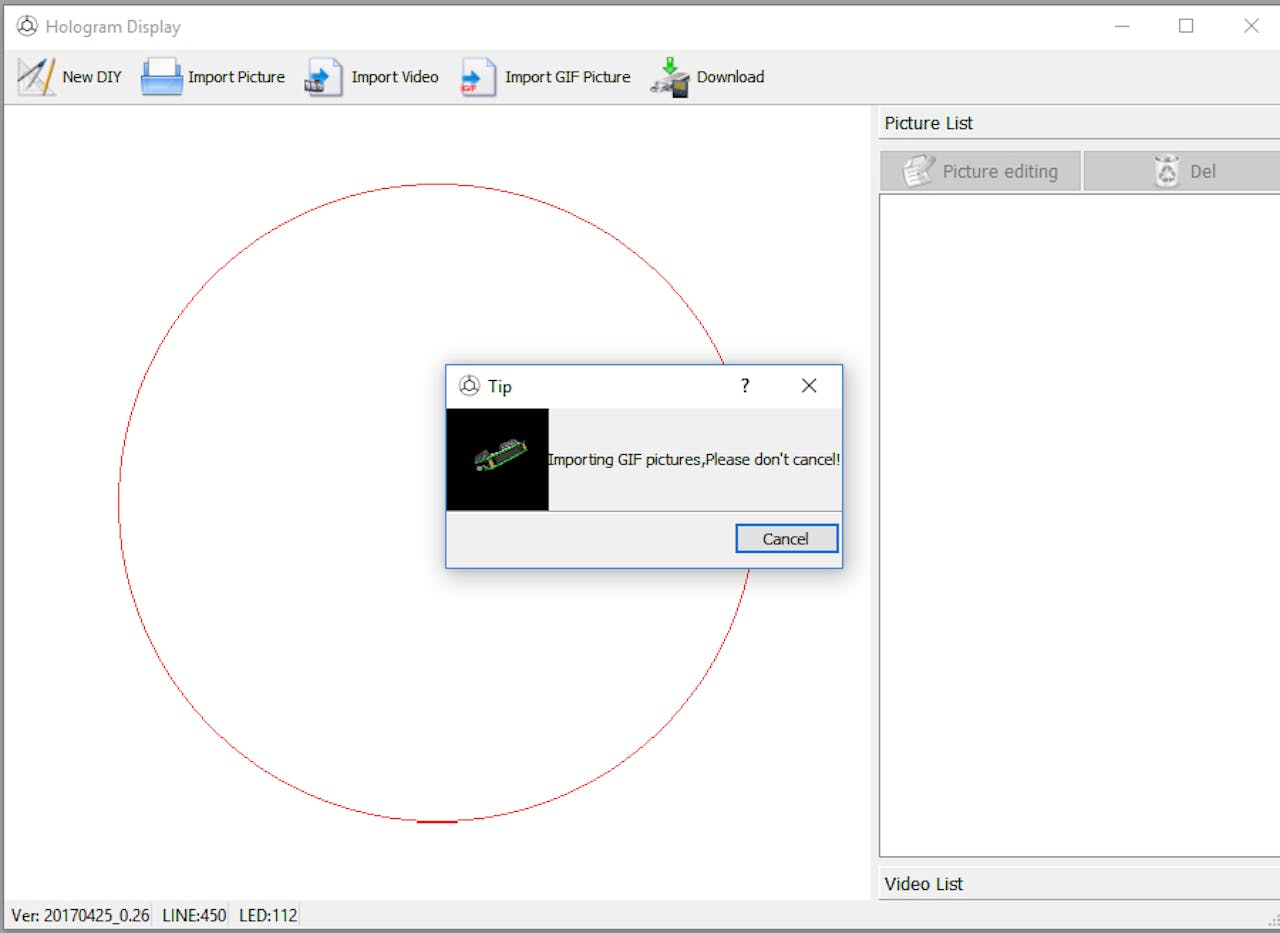Start Download via its toolbar label
The width and height of the screenshot is (1280, 933).
coord(730,77)
